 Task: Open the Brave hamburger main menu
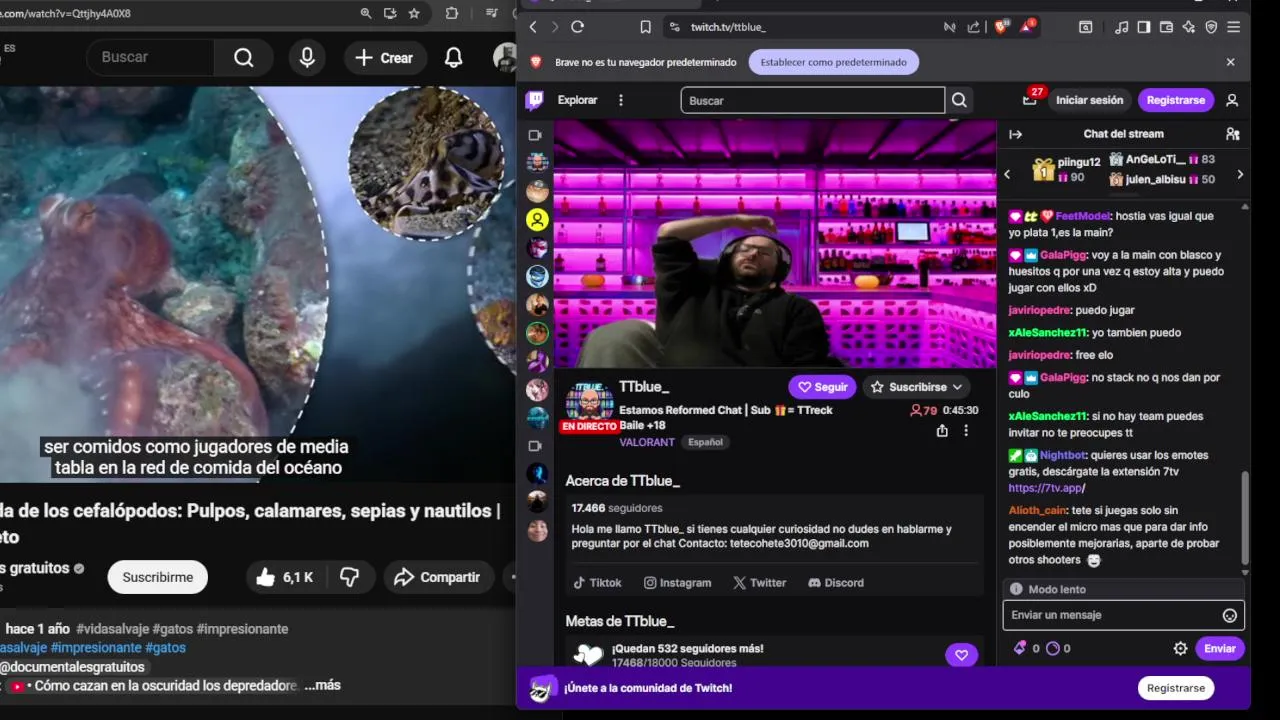pos(1234,27)
